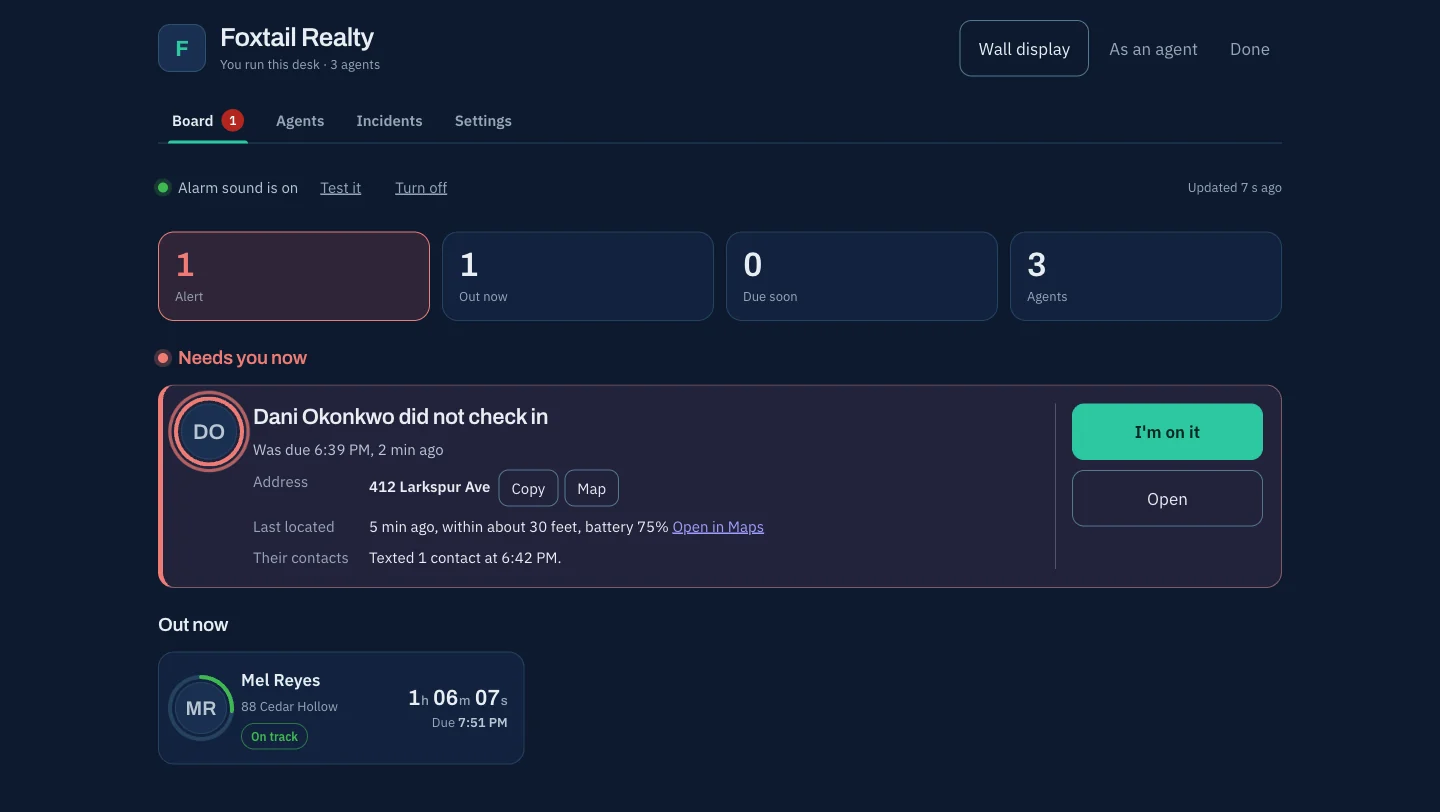The width and height of the screenshot is (1440, 812).
Task: Click the last located '5 min ago' details text
Action: (x=518, y=526)
